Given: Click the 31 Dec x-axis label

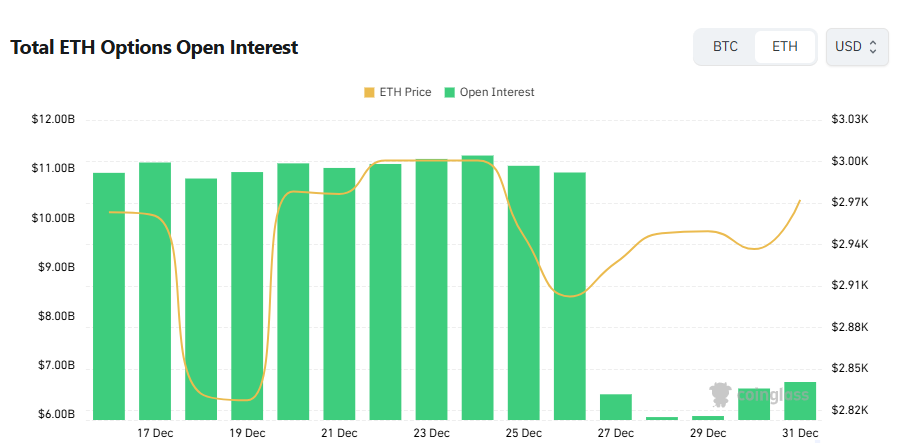Looking at the screenshot, I should pyautogui.click(x=800, y=433).
